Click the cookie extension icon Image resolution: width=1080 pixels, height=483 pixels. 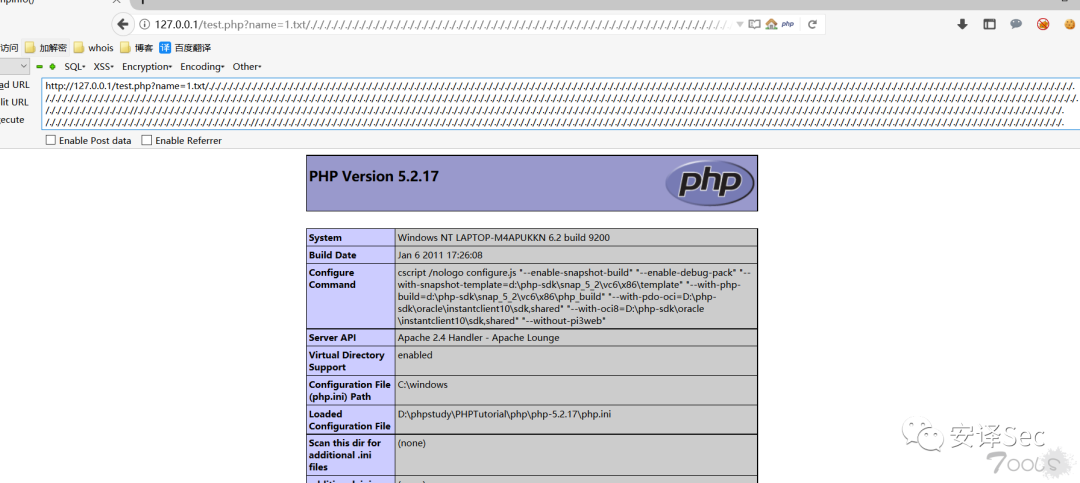pyautogui.click(x=1070, y=24)
